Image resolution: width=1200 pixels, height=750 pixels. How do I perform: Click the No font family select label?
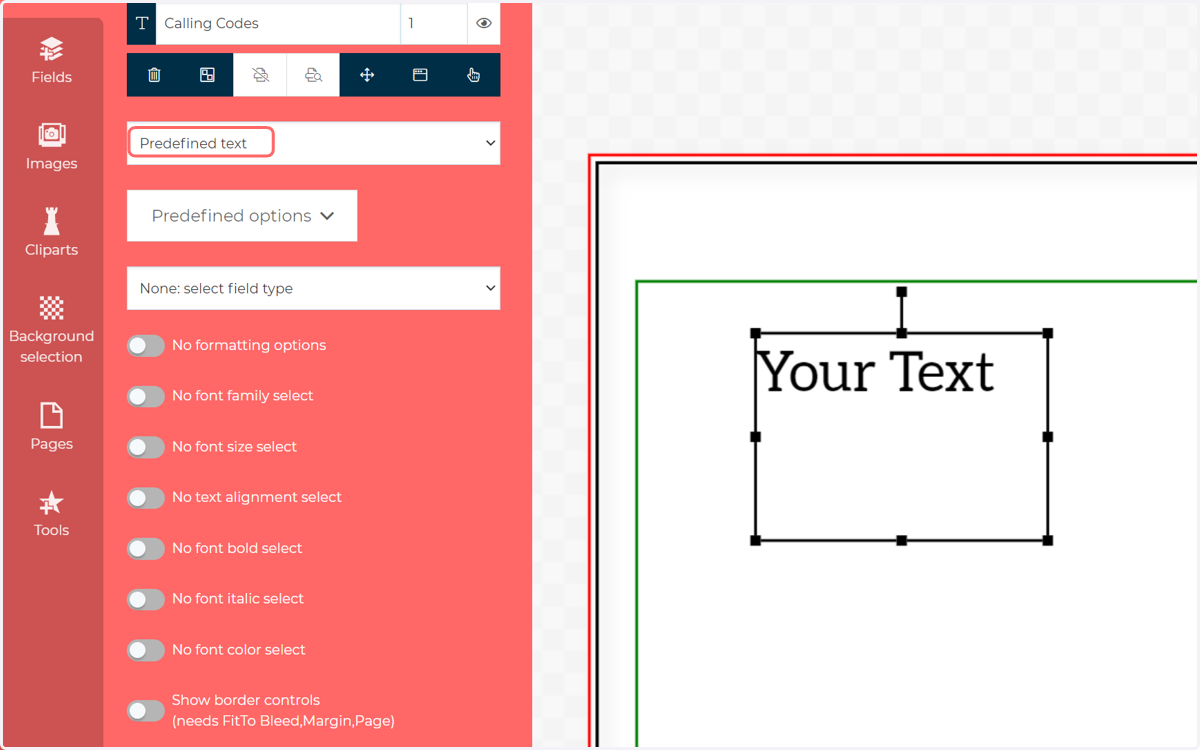(243, 396)
